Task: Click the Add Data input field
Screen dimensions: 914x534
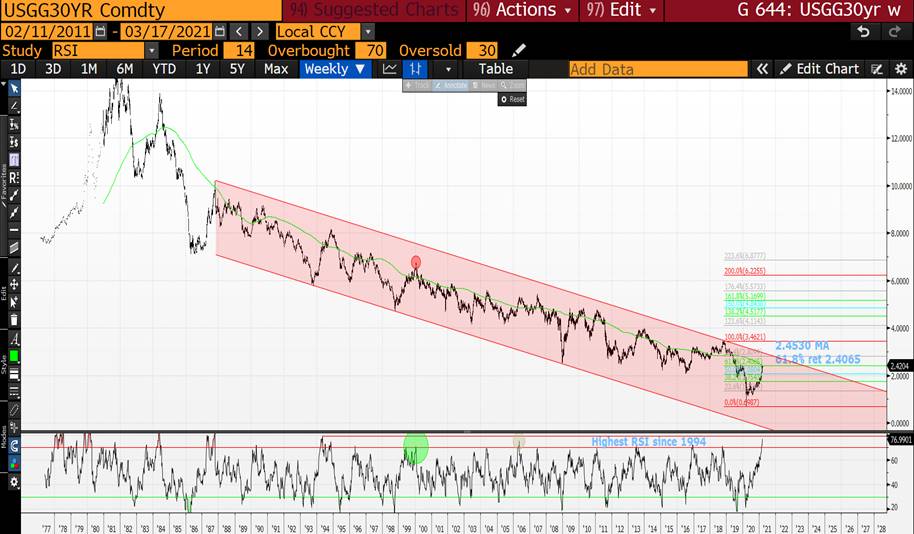Action: (655, 69)
